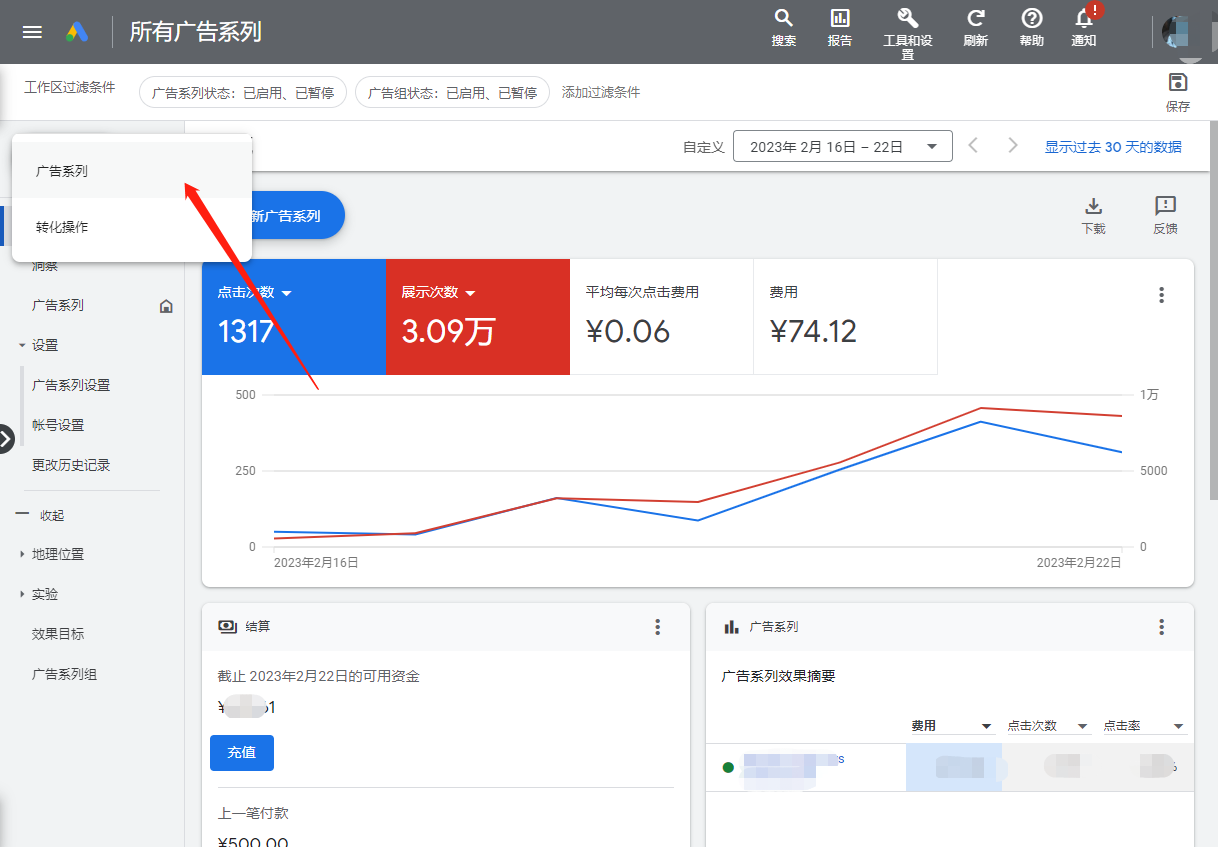Open the 帮助 help icon
Screen dimensions: 1218x847
1032,28
